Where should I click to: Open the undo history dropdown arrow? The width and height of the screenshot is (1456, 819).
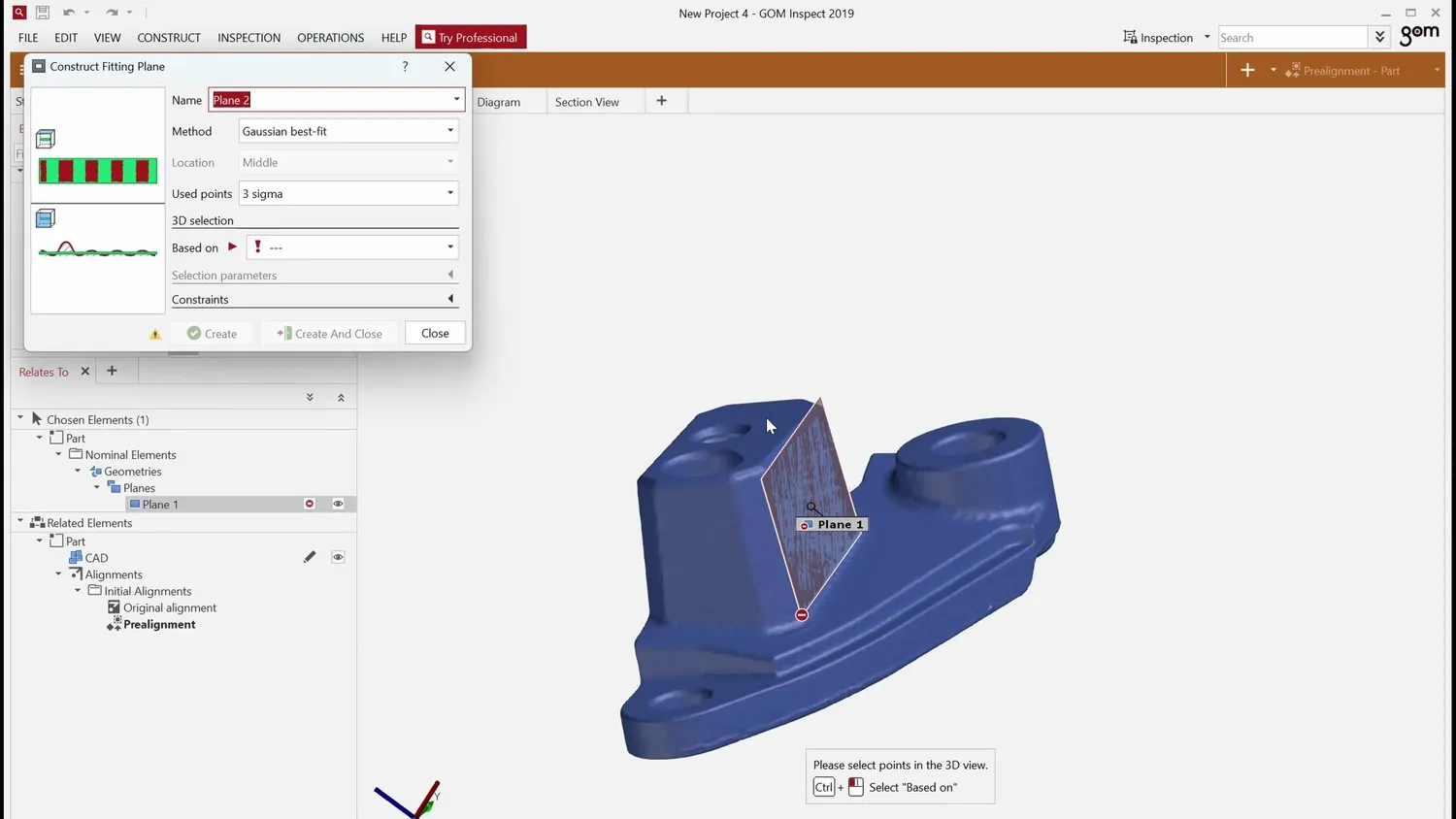[86, 13]
